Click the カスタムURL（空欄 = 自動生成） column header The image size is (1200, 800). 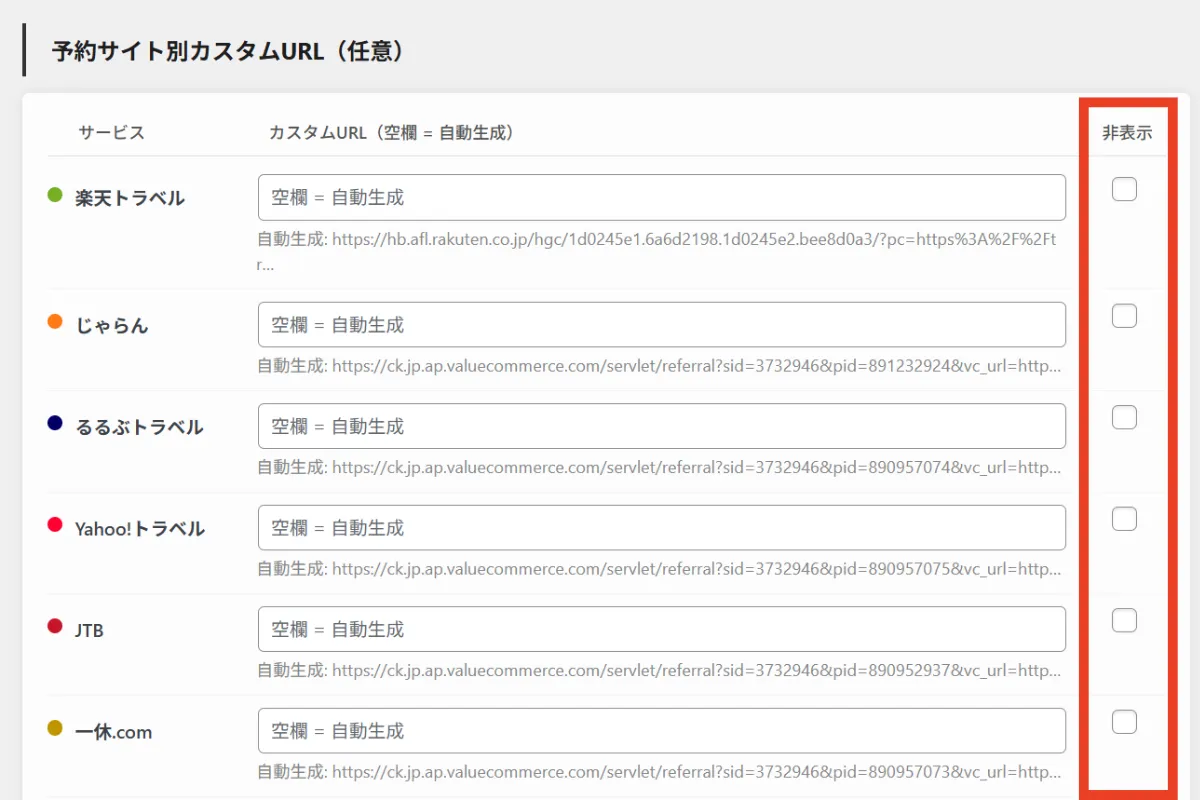[392, 133]
